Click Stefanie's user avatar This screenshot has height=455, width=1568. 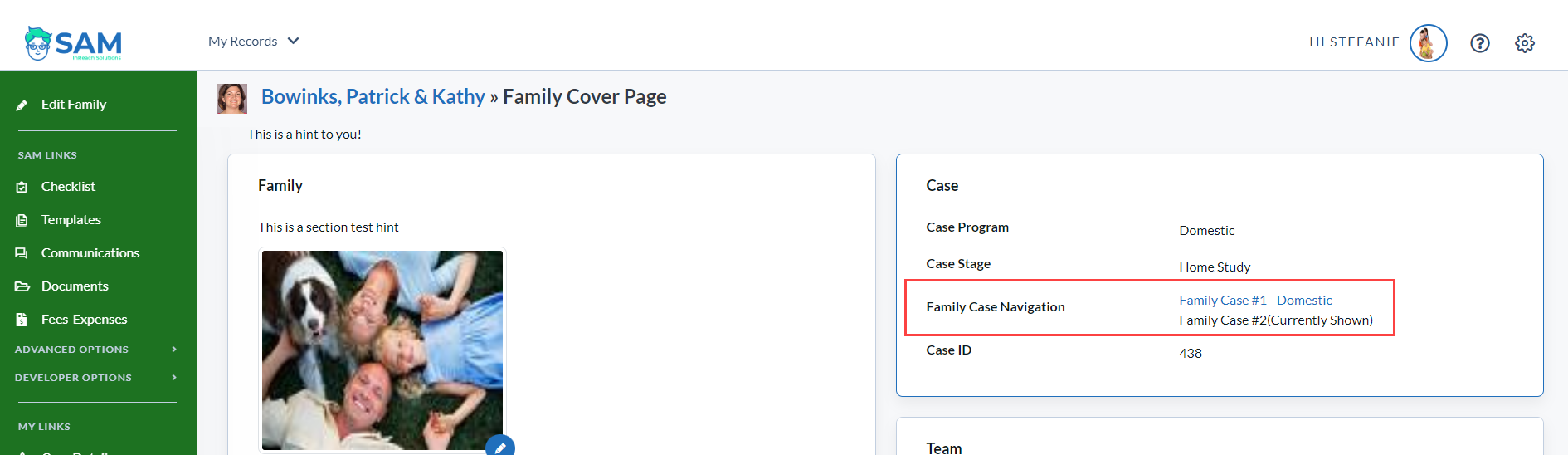[1428, 43]
